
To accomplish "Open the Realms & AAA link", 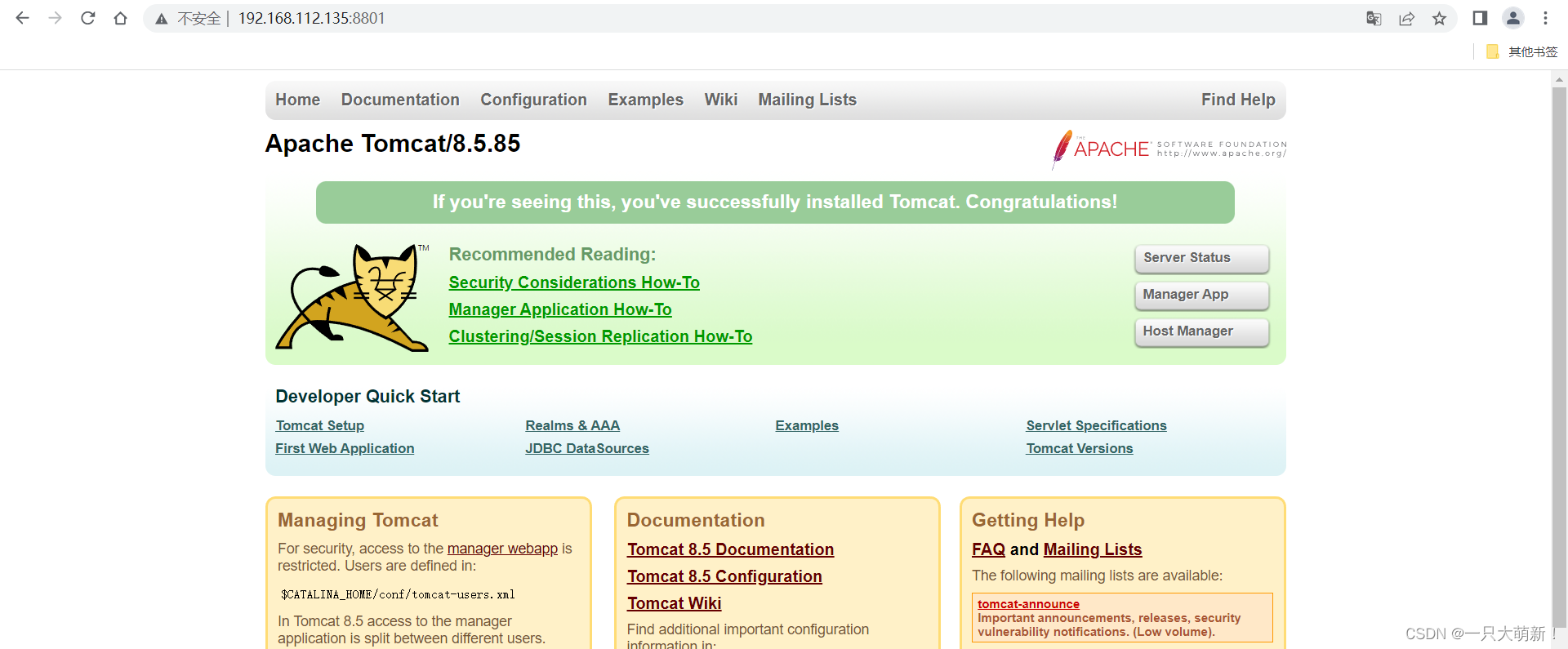I will point(572,425).
